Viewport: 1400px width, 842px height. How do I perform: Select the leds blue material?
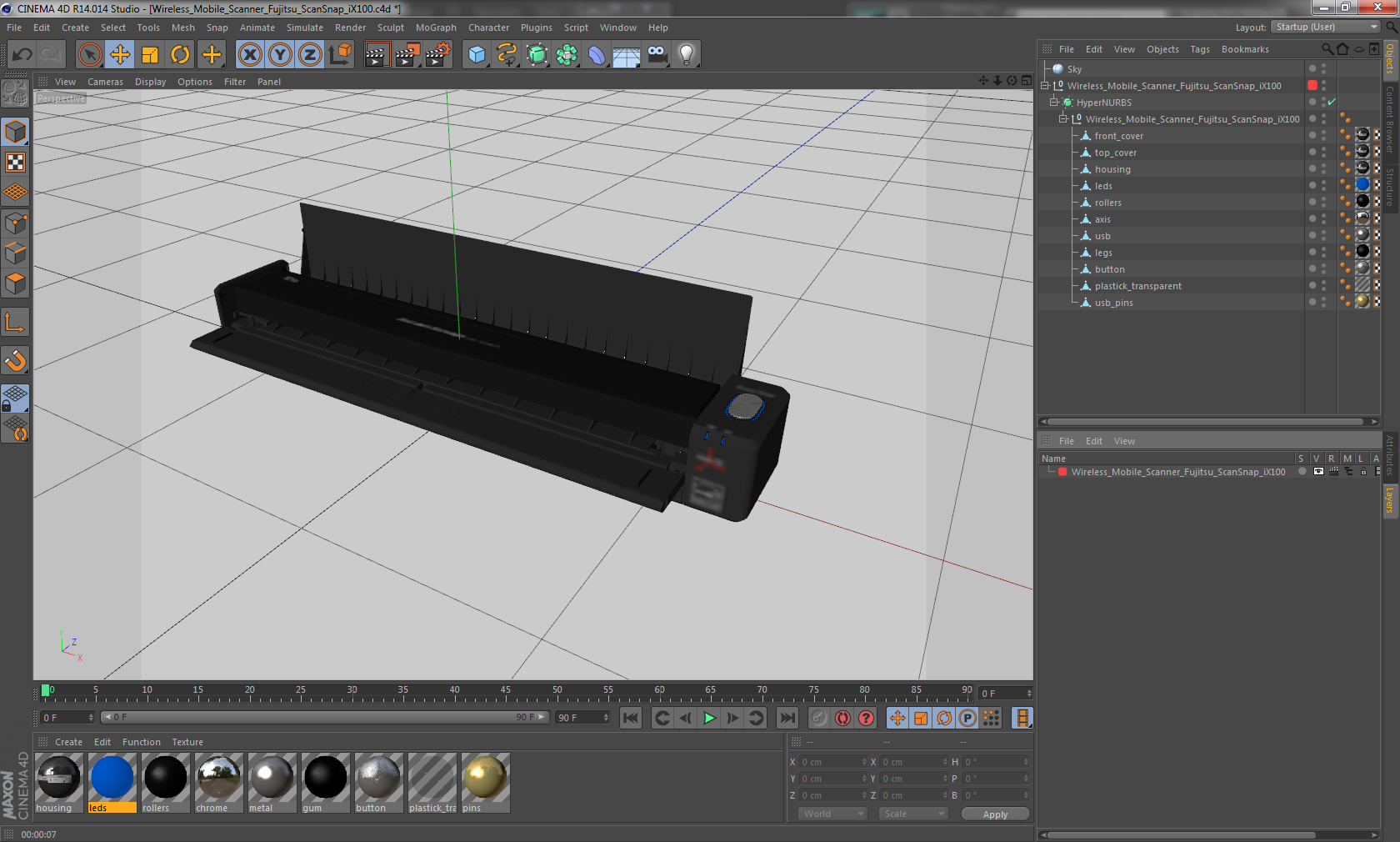click(112, 782)
